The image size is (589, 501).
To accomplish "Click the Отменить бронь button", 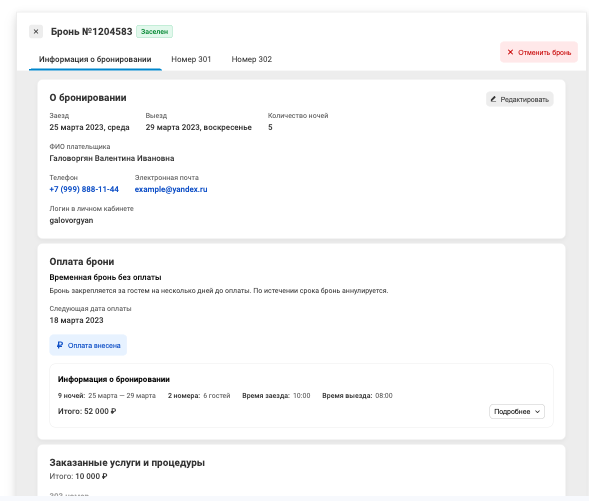I will pyautogui.click(x=539, y=52).
